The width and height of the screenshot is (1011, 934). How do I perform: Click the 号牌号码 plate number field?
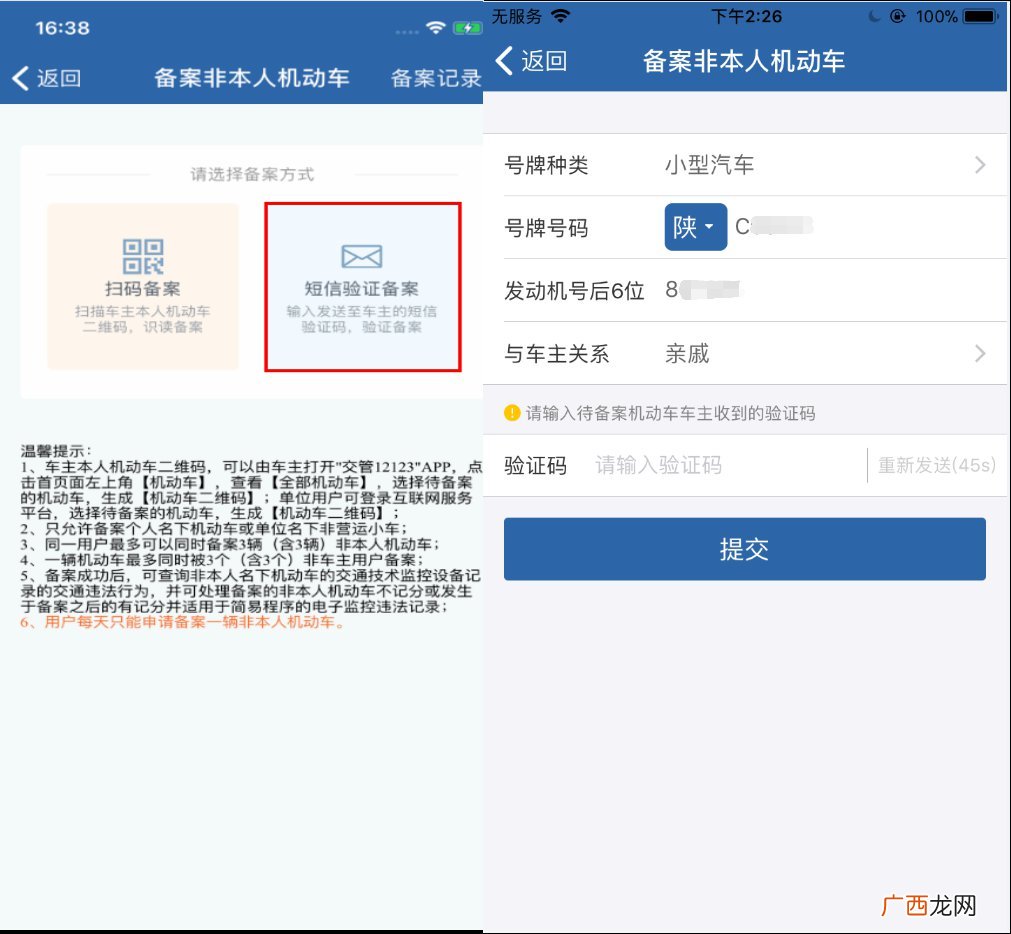867,227
